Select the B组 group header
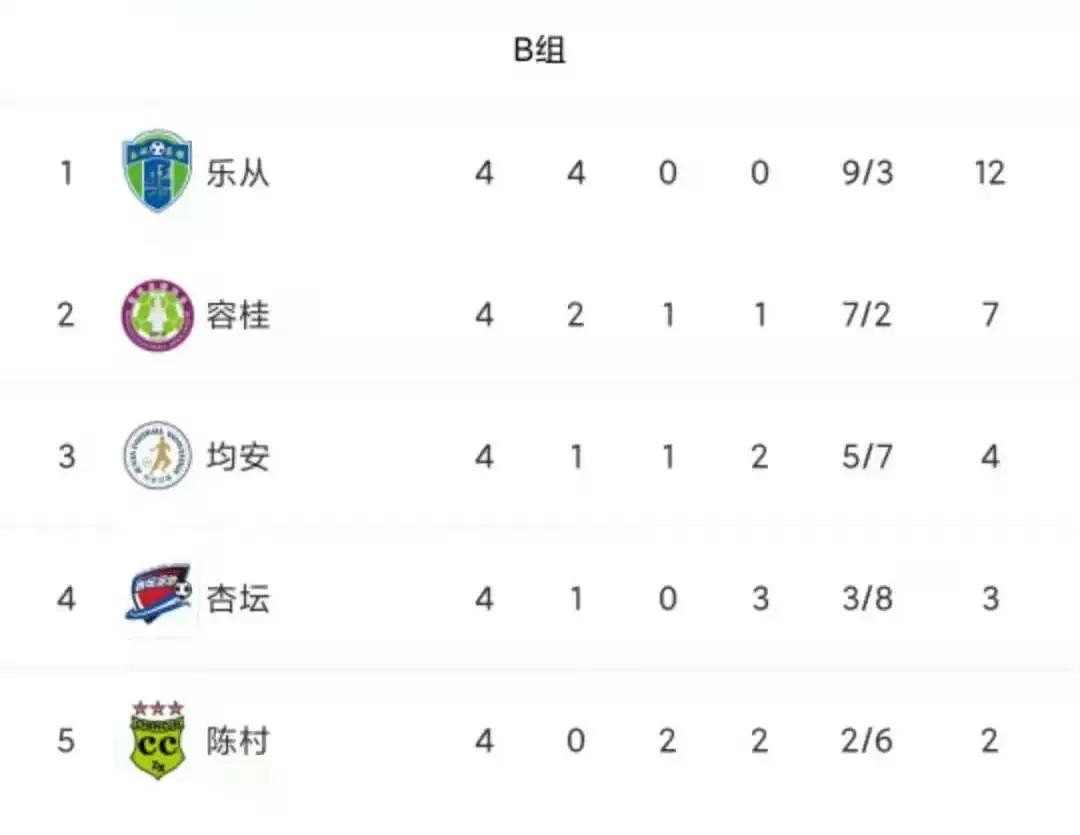Screen dimensions: 1080x835 540,50
